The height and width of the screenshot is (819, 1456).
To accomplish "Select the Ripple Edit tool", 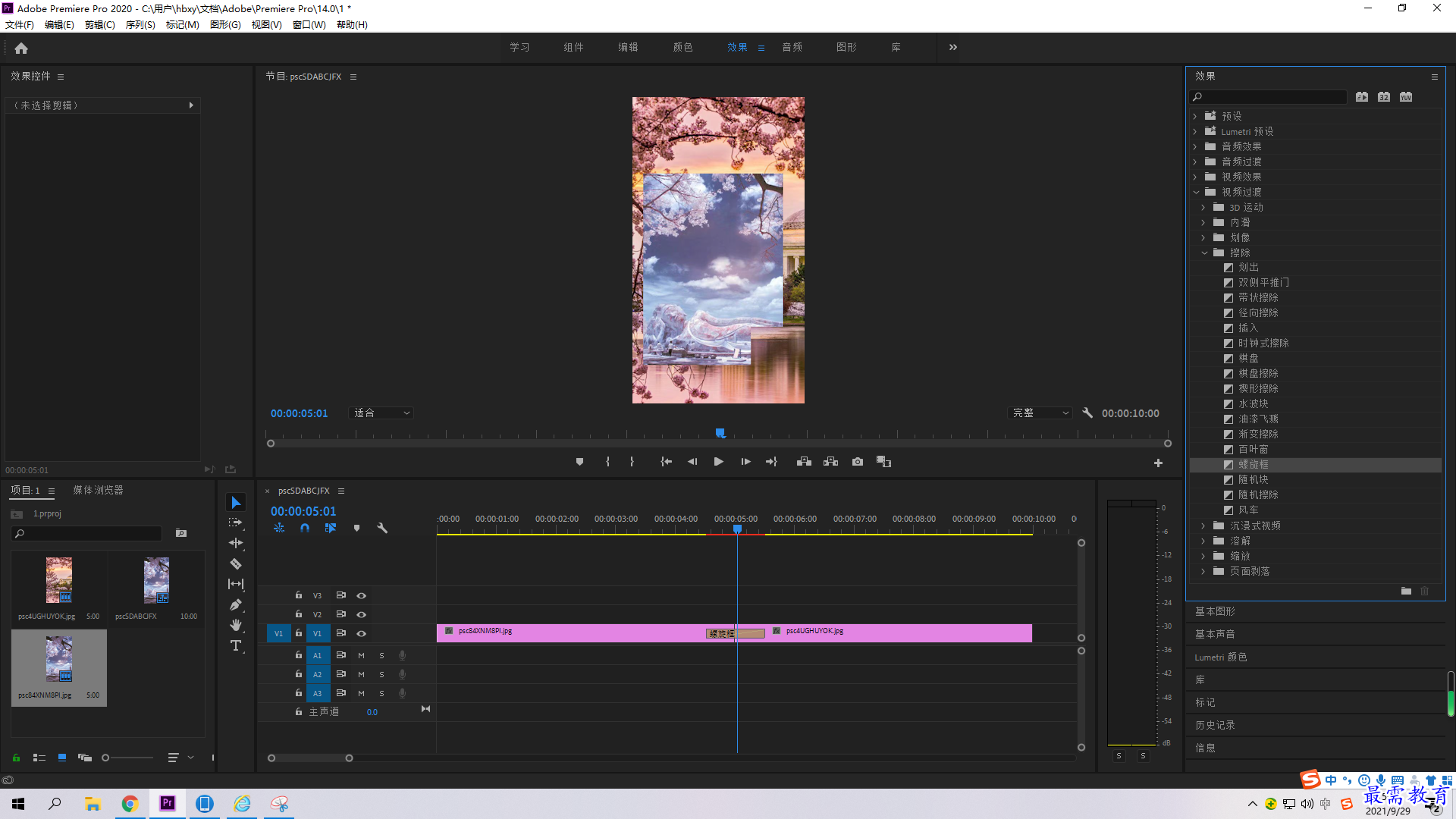I will (236, 543).
